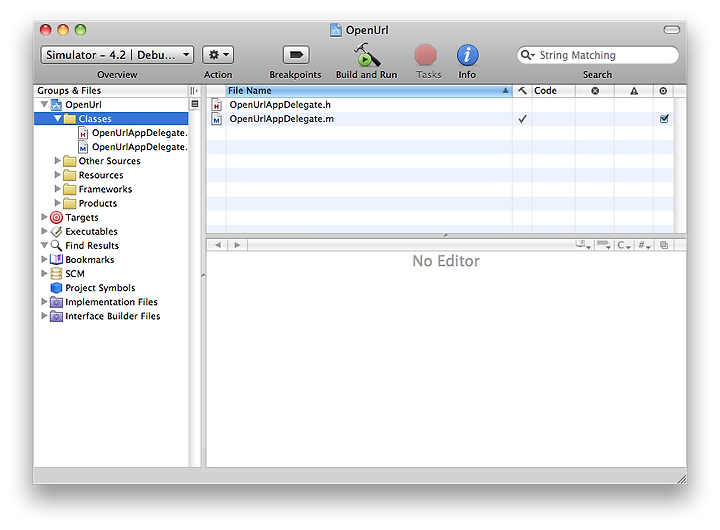720x530 pixels.
Task: Click the sidebar column split icon
Action: 194,90
